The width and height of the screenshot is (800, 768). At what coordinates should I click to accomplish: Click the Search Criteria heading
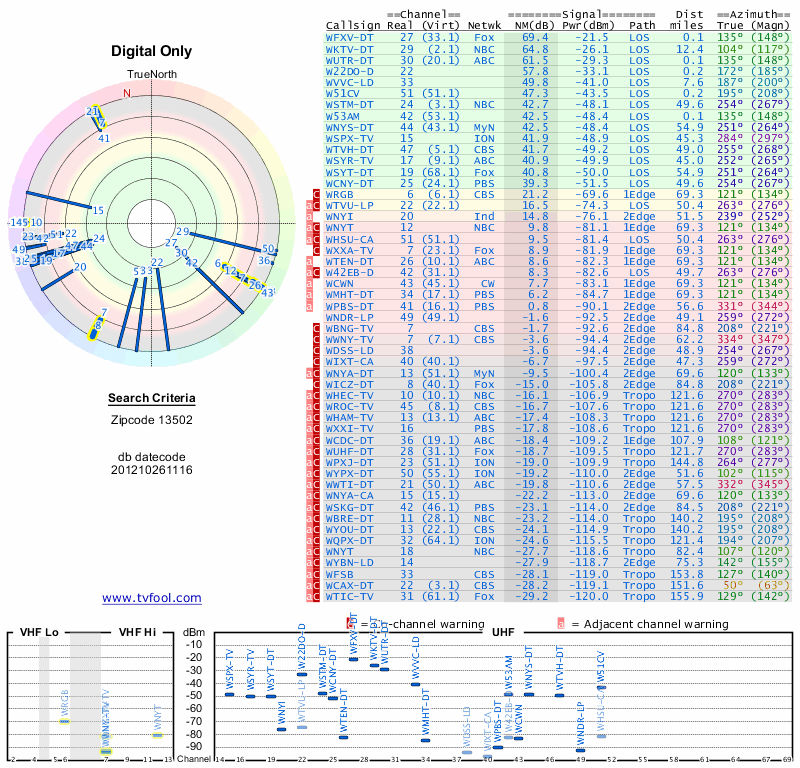152,398
